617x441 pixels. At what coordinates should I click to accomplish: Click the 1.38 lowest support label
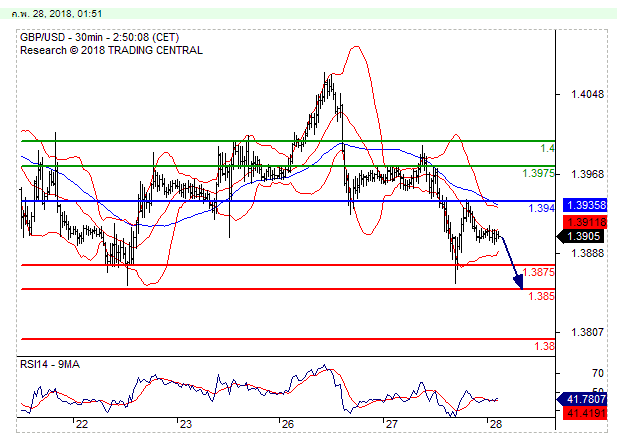click(x=545, y=346)
